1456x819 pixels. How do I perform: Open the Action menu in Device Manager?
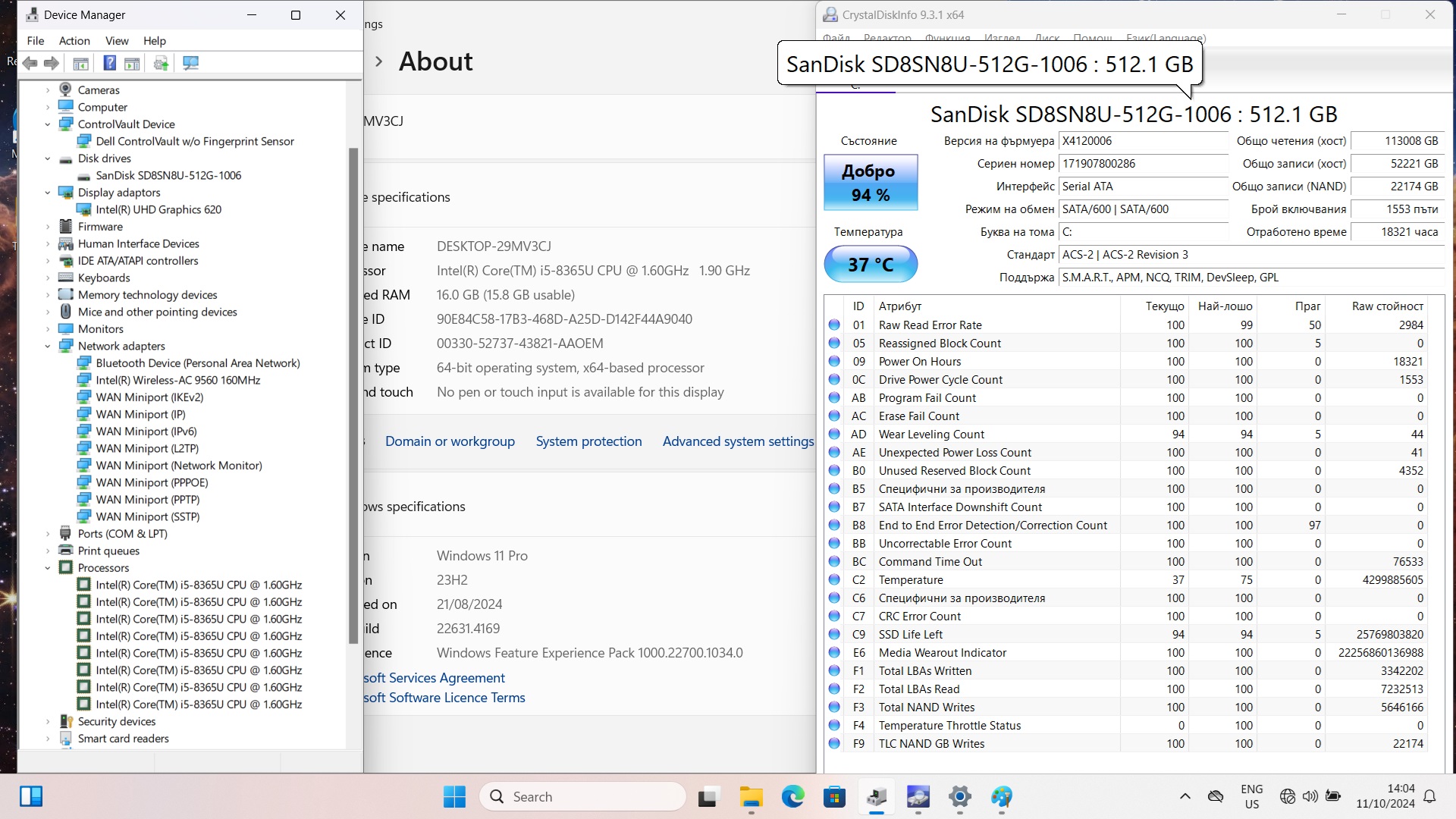(x=74, y=41)
